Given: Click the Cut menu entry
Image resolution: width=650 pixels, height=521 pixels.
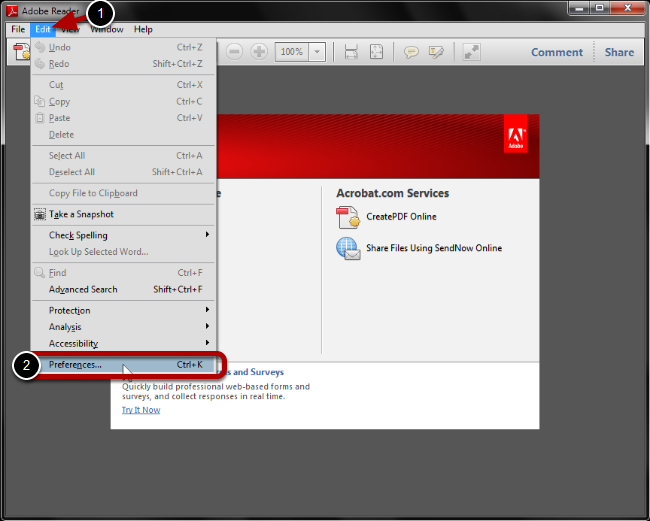Looking at the screenshot, I should 124,85.
